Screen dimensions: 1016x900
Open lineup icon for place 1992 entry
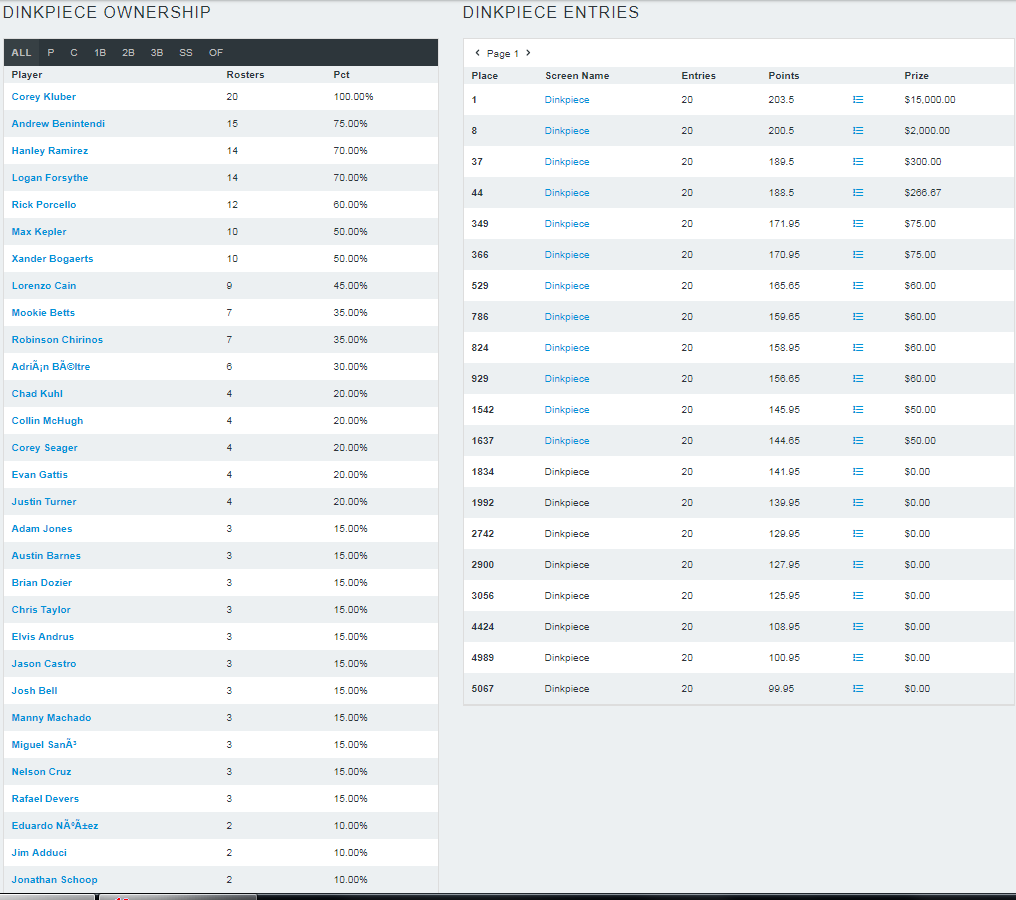click(858, 503)
